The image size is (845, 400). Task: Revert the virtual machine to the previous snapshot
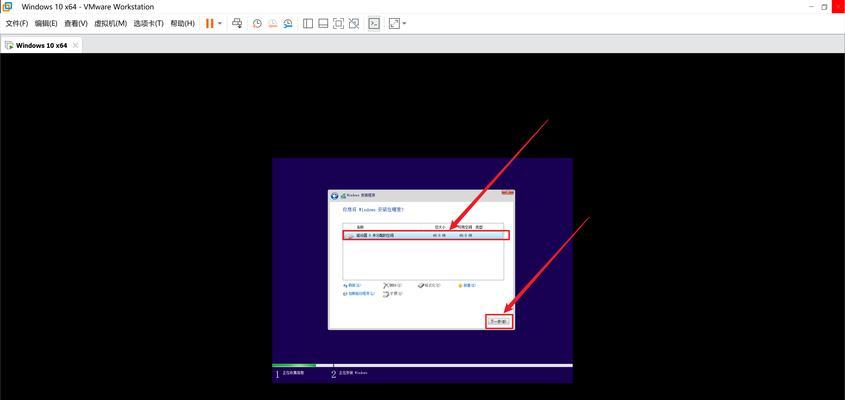[x=273, y=24]
